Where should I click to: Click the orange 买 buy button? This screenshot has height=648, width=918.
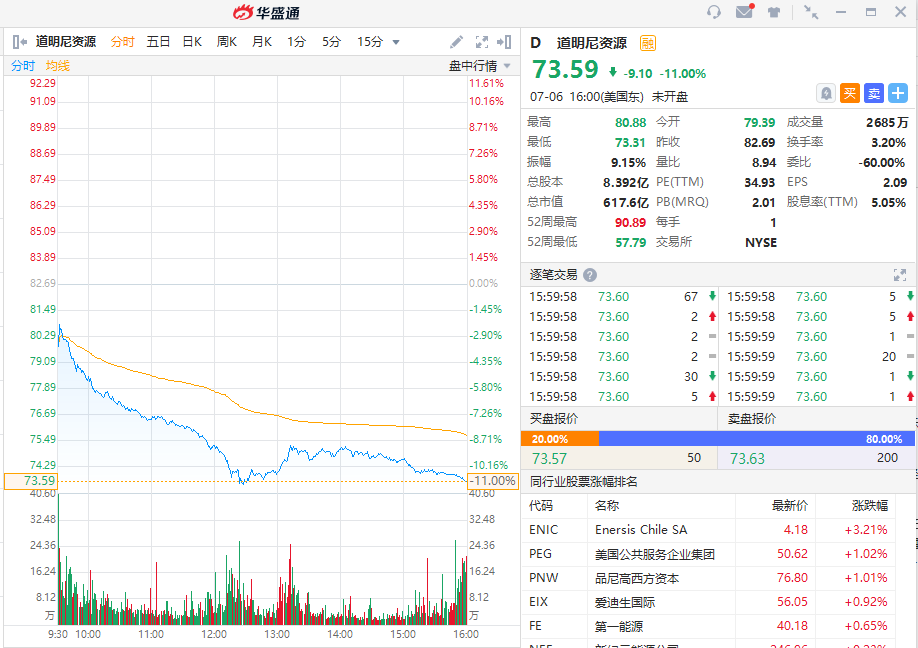pos(850,93)
